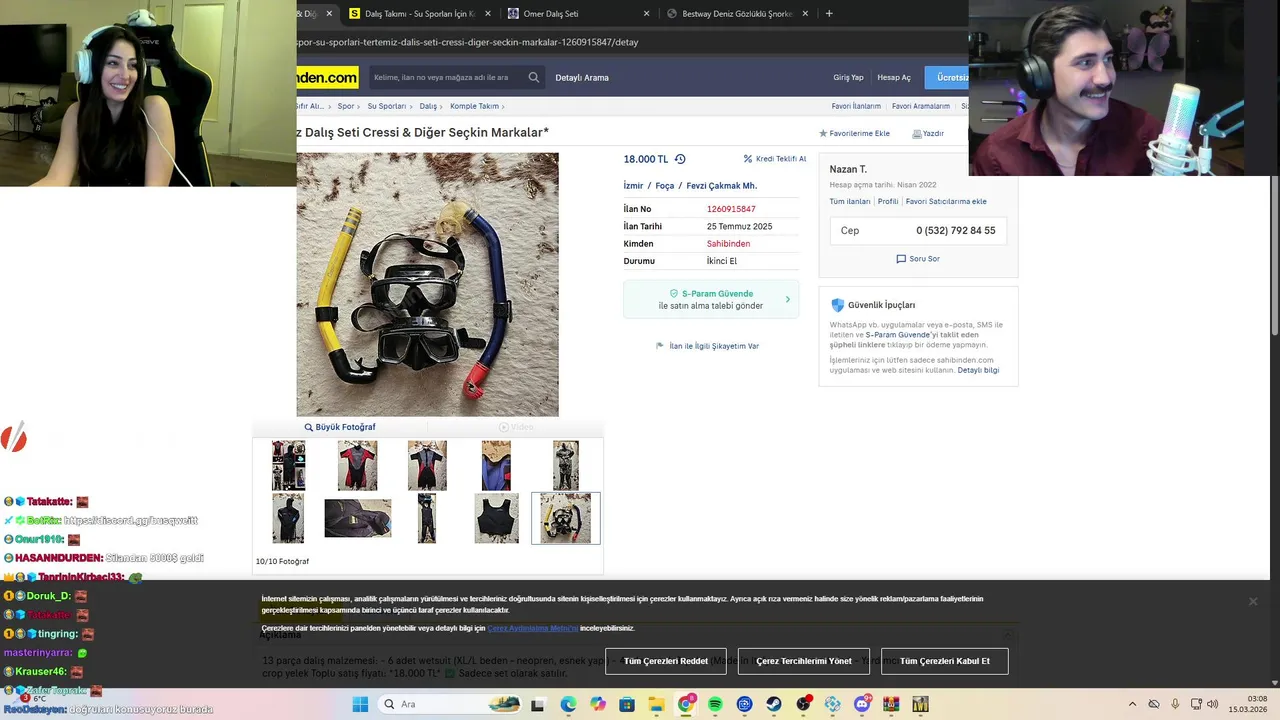Screen dimensions: 1280x720
Task: Close the Omer Dalış Seti tab
Action: pyautogui.click(x=646, y=14)
